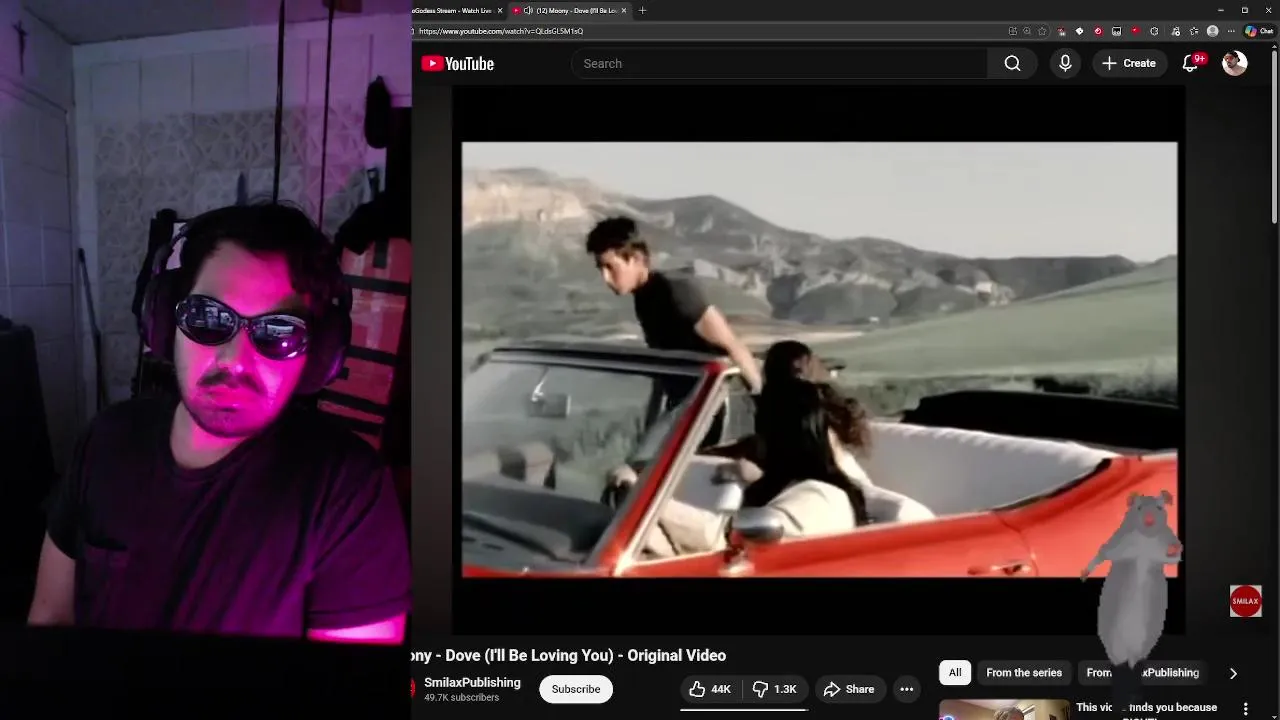Open browser profile icon in toolbar

[x=1212, y=31]
